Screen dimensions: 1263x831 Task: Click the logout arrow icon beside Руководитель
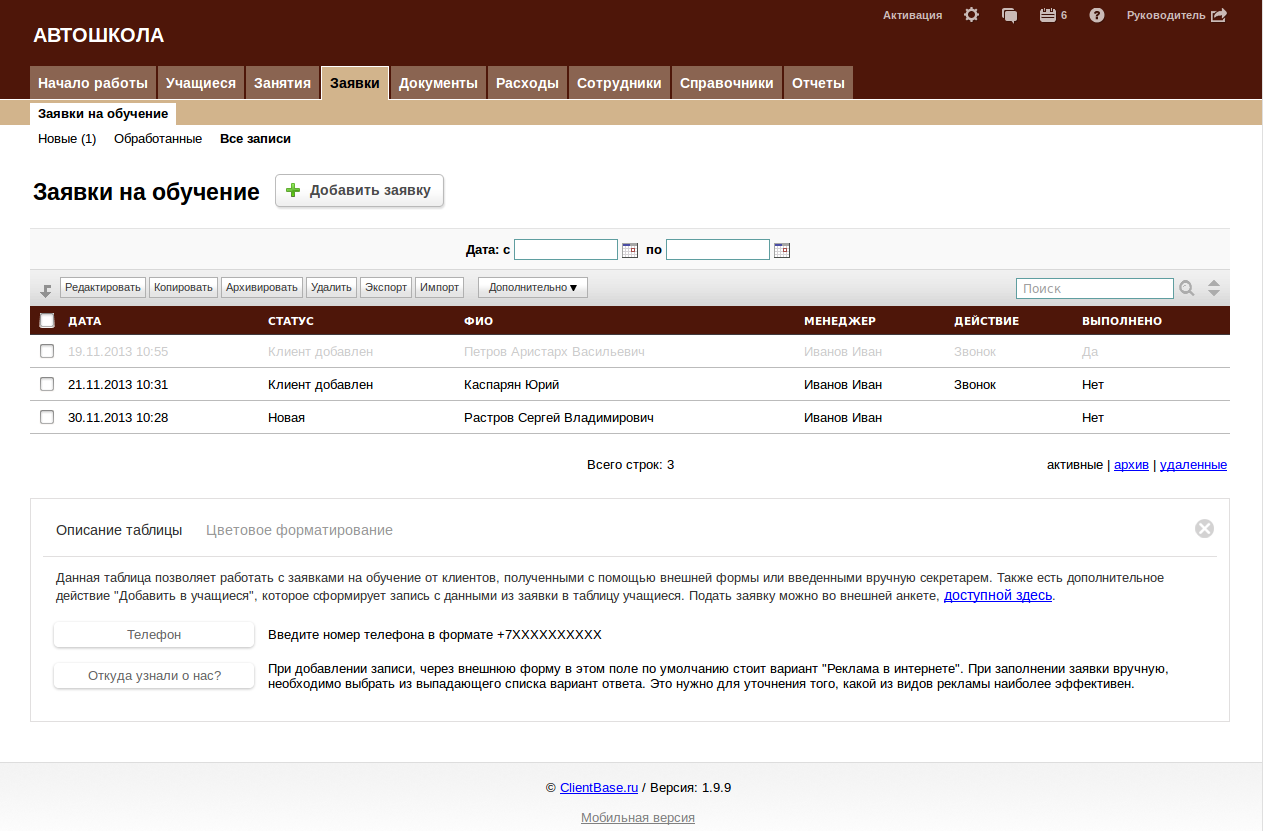click(x=1219, y=15)
